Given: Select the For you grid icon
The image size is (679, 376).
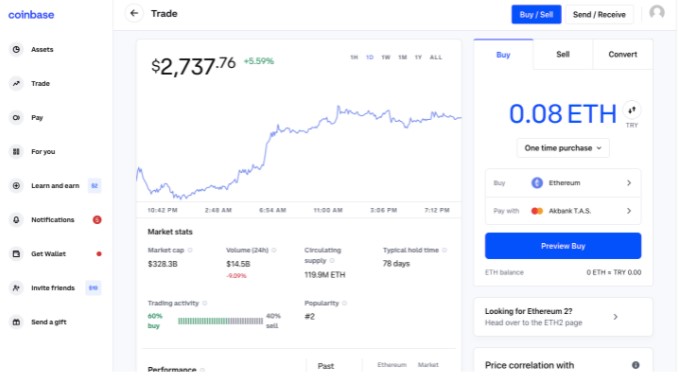Looking at the screenshot, I should coord(16,152).
